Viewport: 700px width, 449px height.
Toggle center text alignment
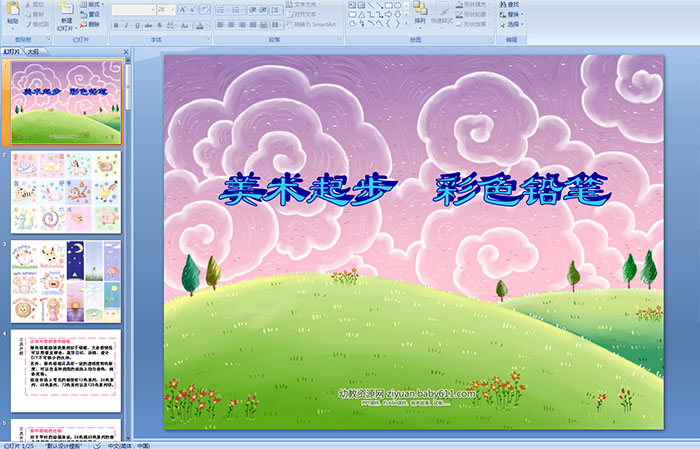(231, 25)
